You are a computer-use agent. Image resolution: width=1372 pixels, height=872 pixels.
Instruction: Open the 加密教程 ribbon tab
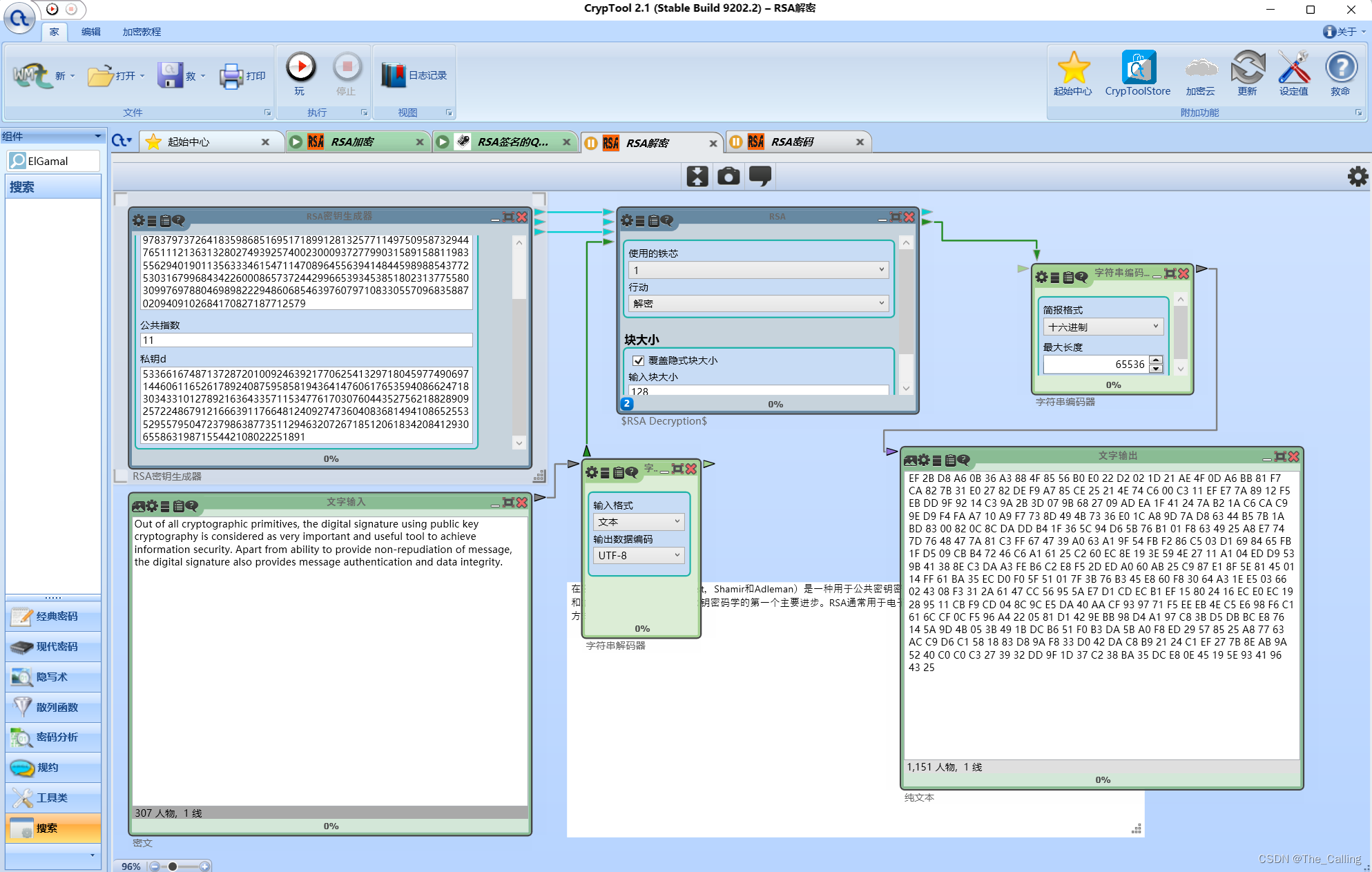pos(142,32)
